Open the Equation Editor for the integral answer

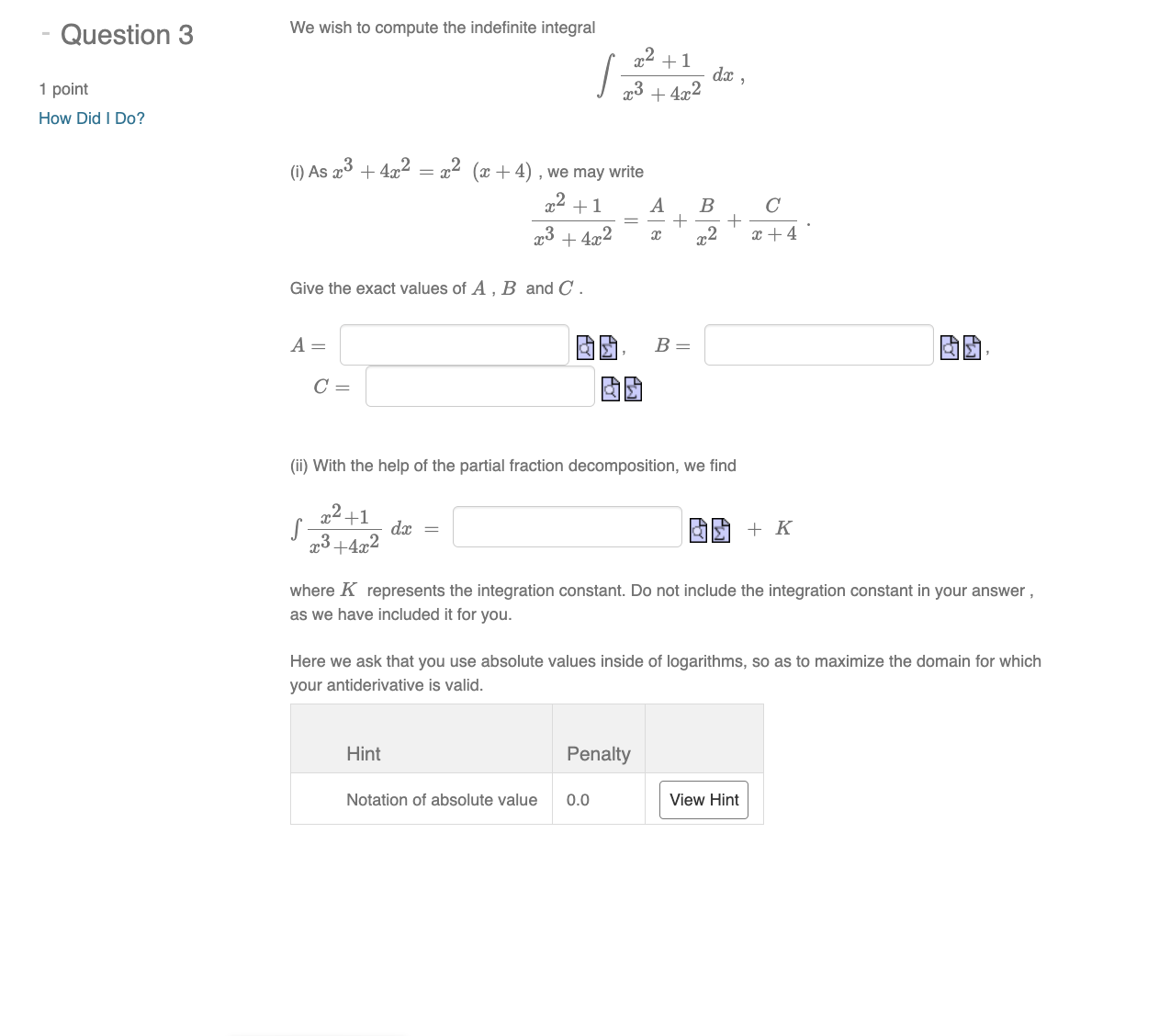point(720,530)
